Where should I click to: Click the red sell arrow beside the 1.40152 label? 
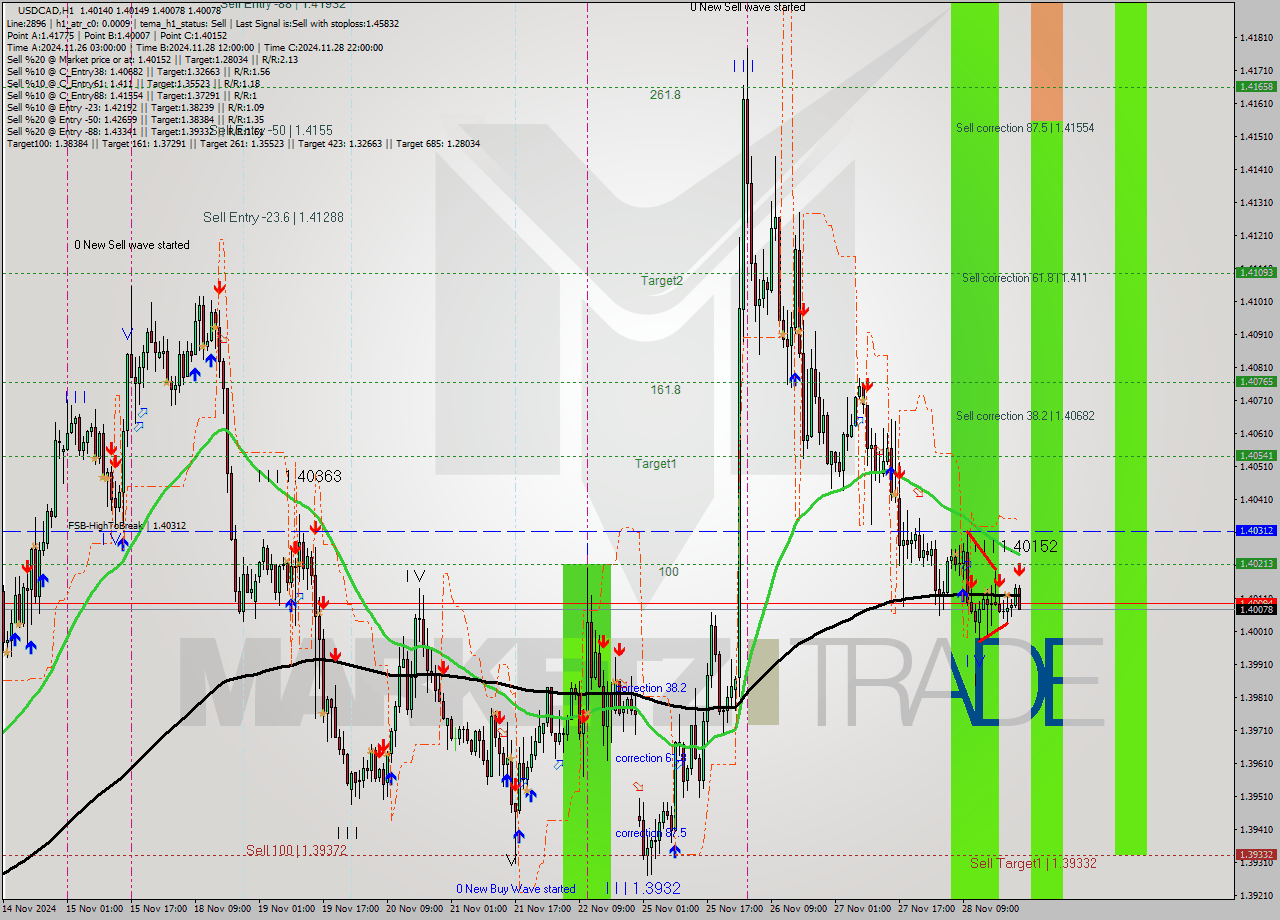pyautogui.click(x=1020, y=570)
